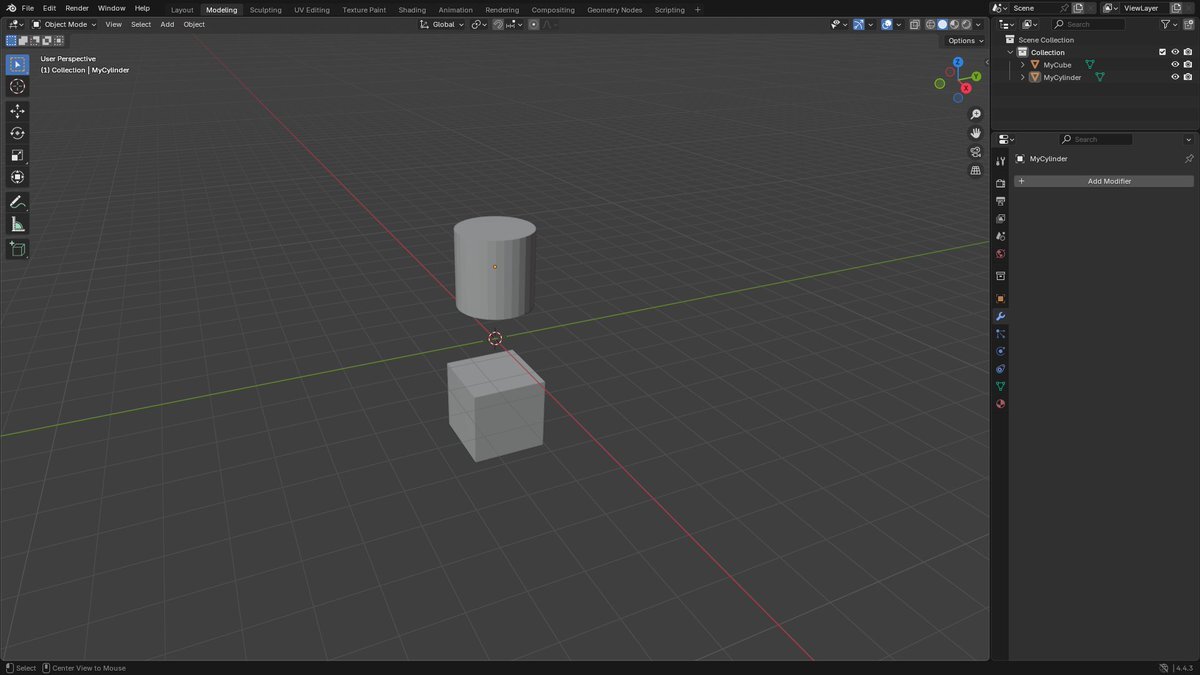Collapse the Collection tree item
Image resolution: width=1200 pixels, height=675 pixels.
point(1010,52)
